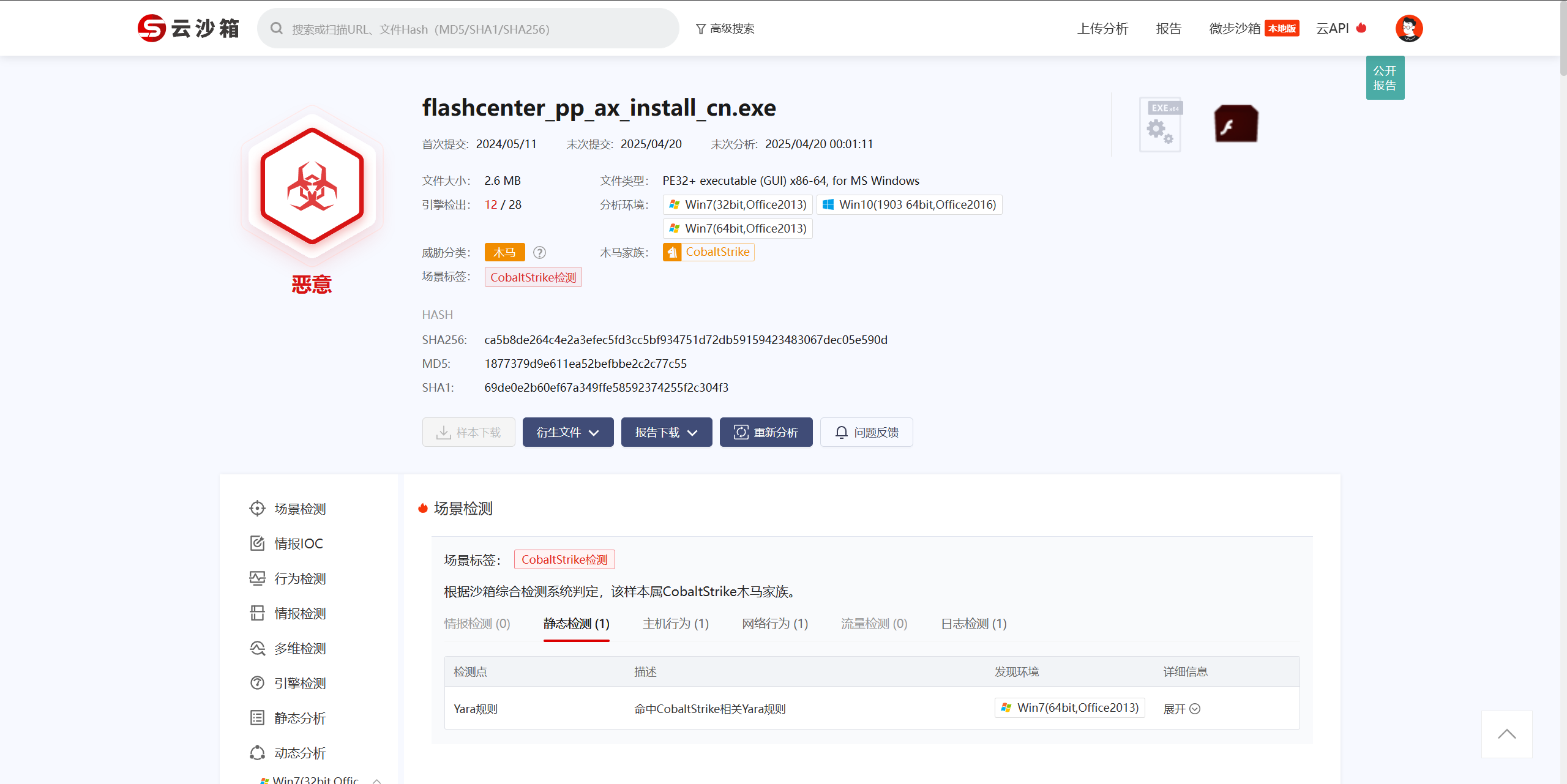1567x784 pixels.
Task: Click the 云沙箱 logo icon
Action: click(x=152, y=28)
